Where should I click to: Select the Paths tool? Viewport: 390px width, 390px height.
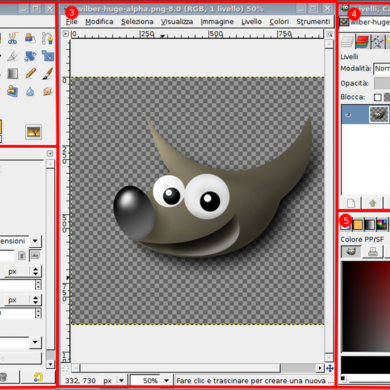tap(48, 38)
